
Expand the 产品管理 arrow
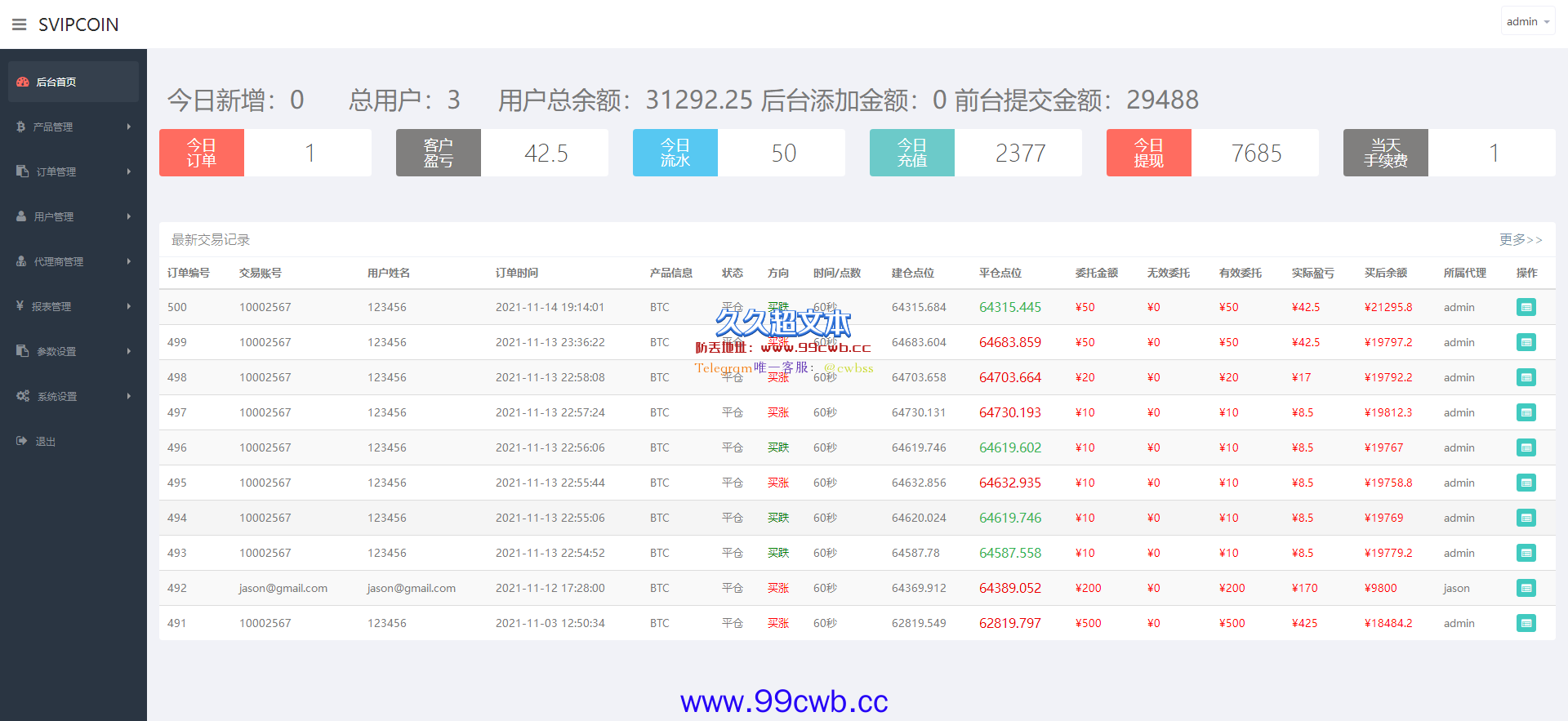pos(129,127)
